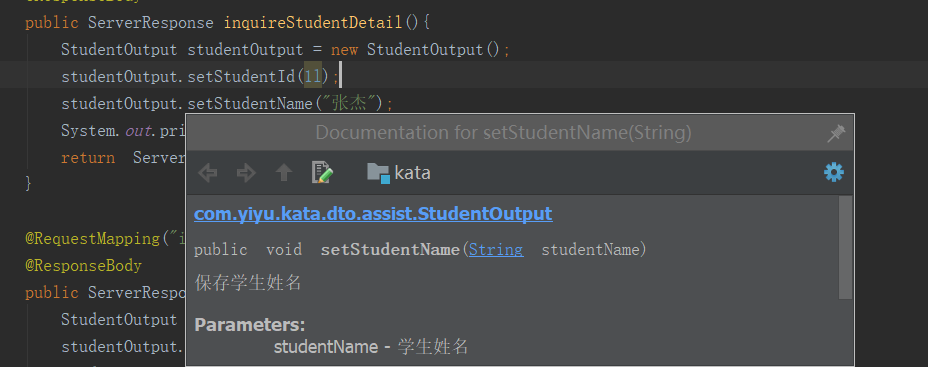Click '保存学生姓名' description text

[x=248, y=283]
